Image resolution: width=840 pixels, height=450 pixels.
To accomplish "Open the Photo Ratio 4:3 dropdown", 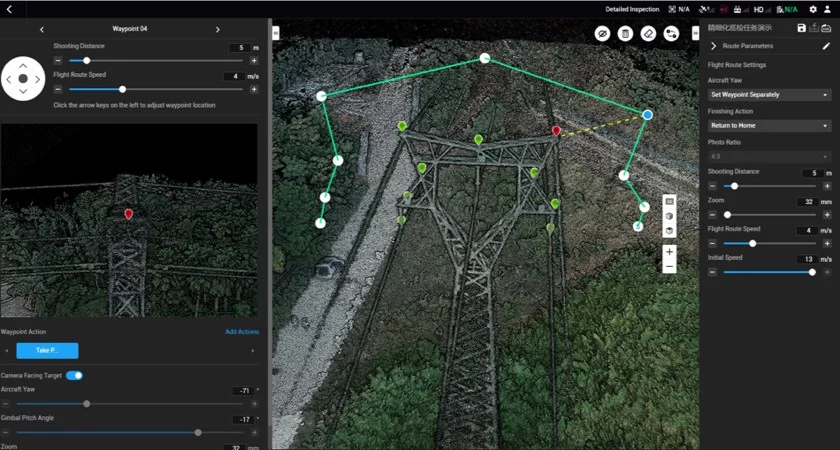I will pyautogui.click(x=770, y=157).
